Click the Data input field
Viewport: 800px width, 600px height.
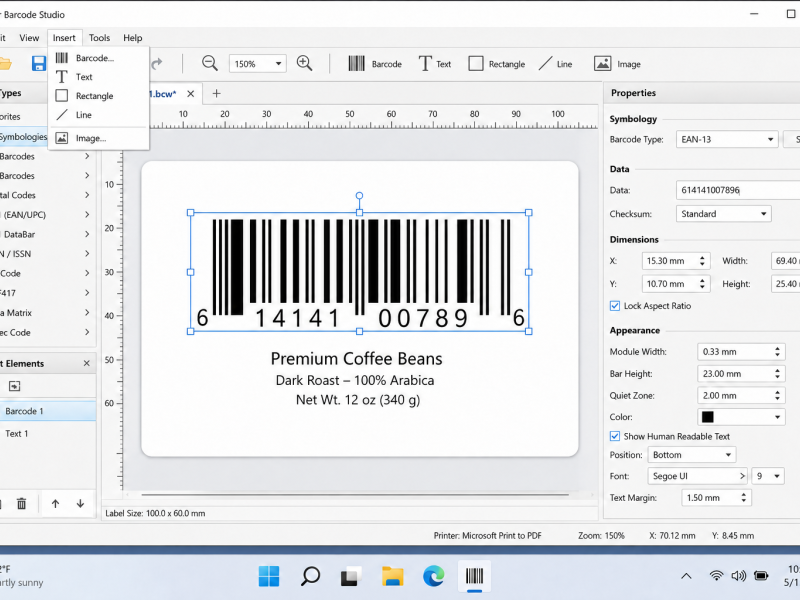[x=738, y=190]
